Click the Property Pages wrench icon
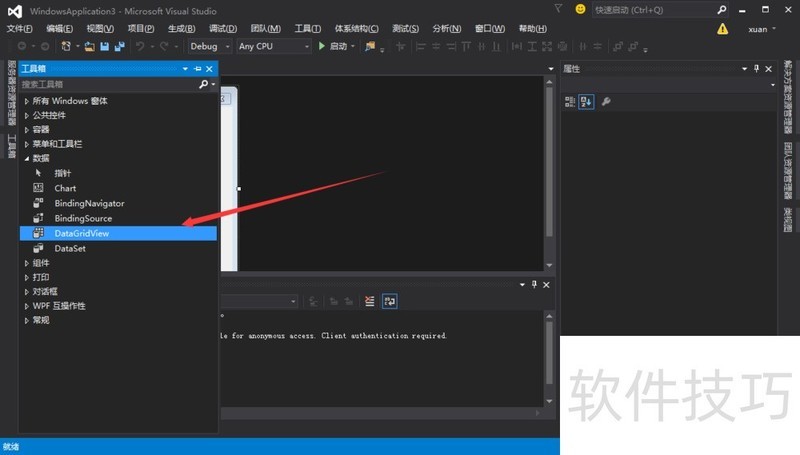 [x=606, y=102]
